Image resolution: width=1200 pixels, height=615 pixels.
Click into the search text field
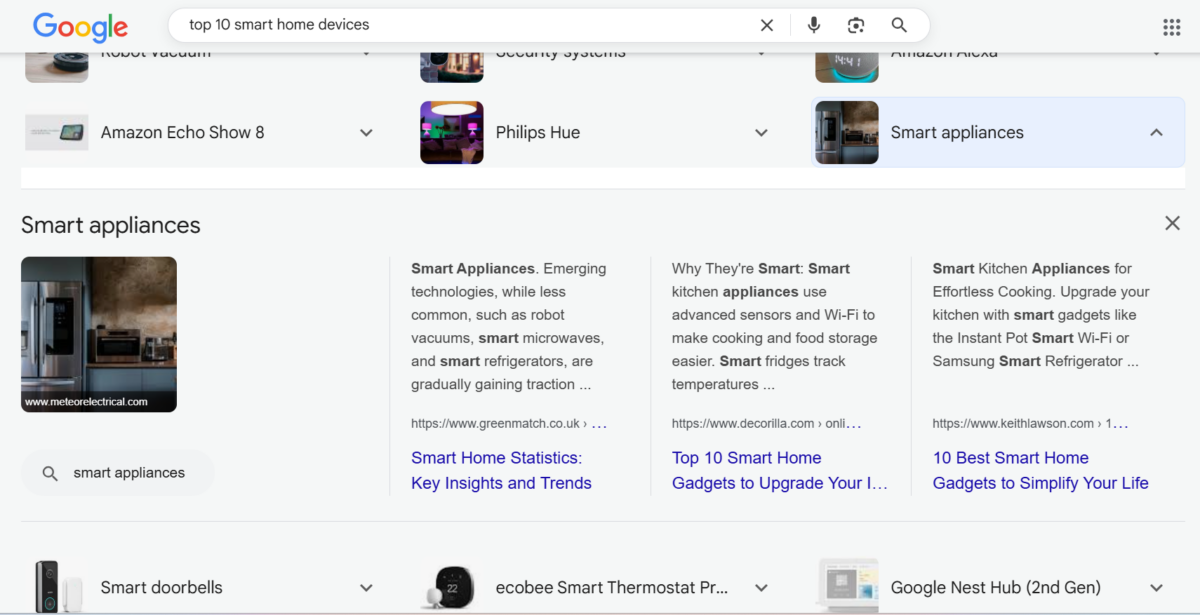(x=450, y=25)
